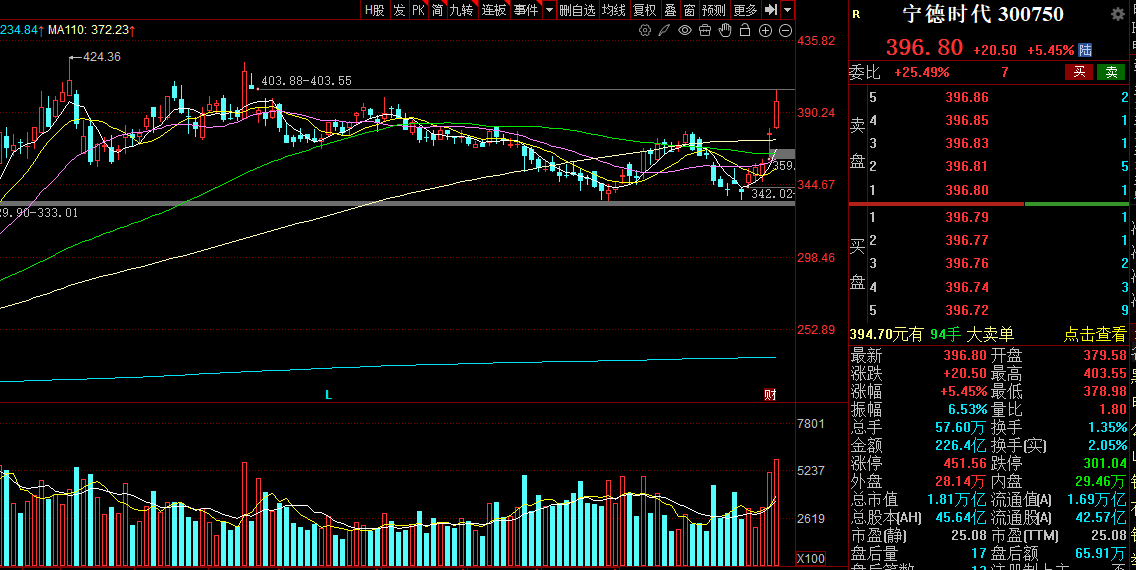Switch to H股 view
The width and height of the screenshot is (1136, 570).
click(374, 10)
